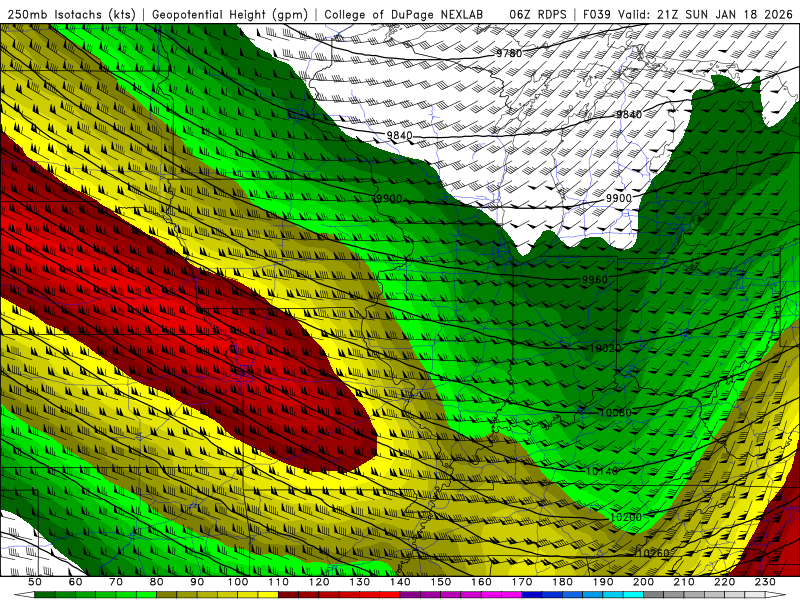
Task: Click the bright magenta swatch just before 170
Action: [511, 595]
